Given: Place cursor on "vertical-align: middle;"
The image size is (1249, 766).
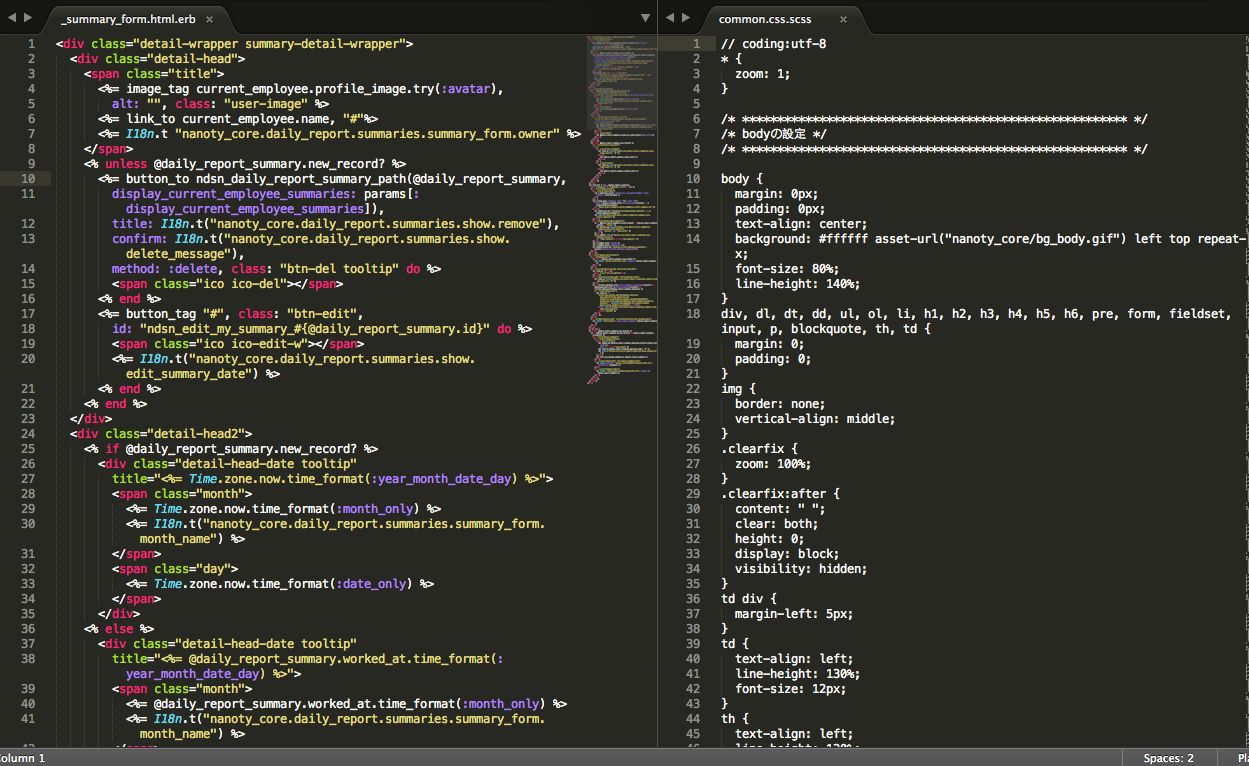Looking at the screenshot, I should click(x=815, y=419).
